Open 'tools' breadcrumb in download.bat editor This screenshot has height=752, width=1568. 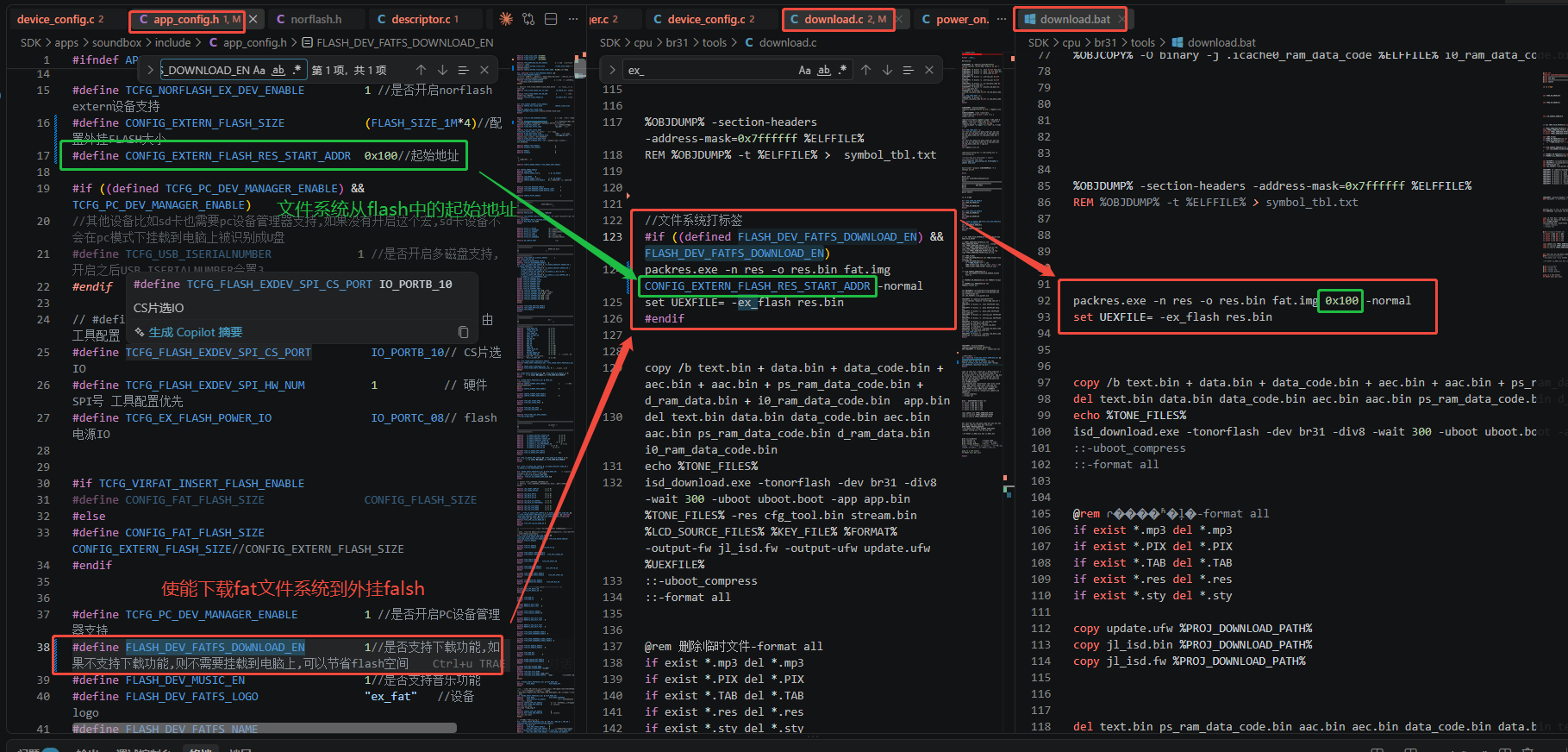1142,42
